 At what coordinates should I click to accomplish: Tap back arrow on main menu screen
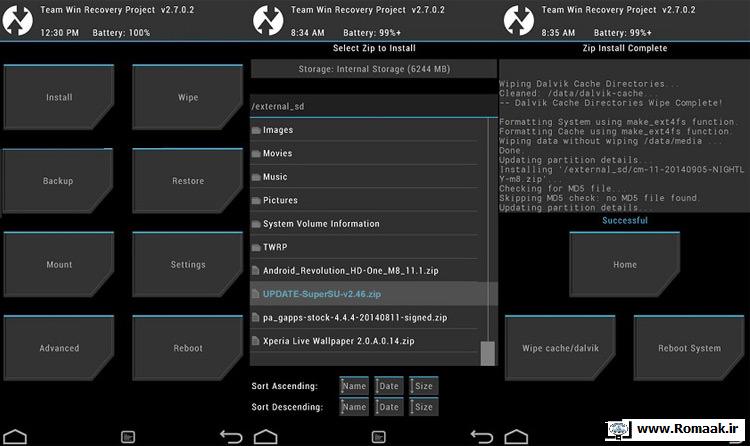tap(231, 436)
